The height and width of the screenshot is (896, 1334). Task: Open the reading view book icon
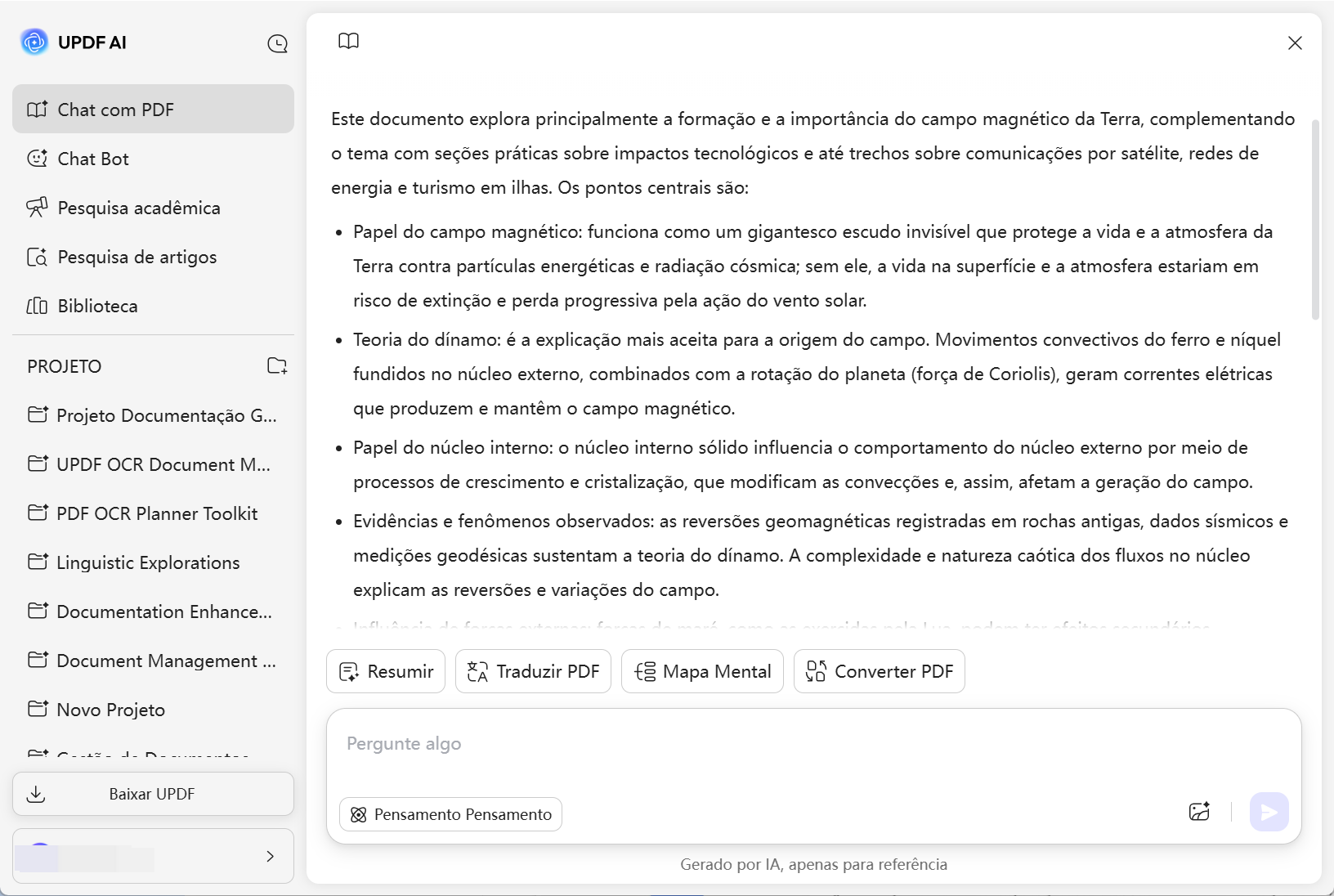pyautogui.click(x=348, y=41)
